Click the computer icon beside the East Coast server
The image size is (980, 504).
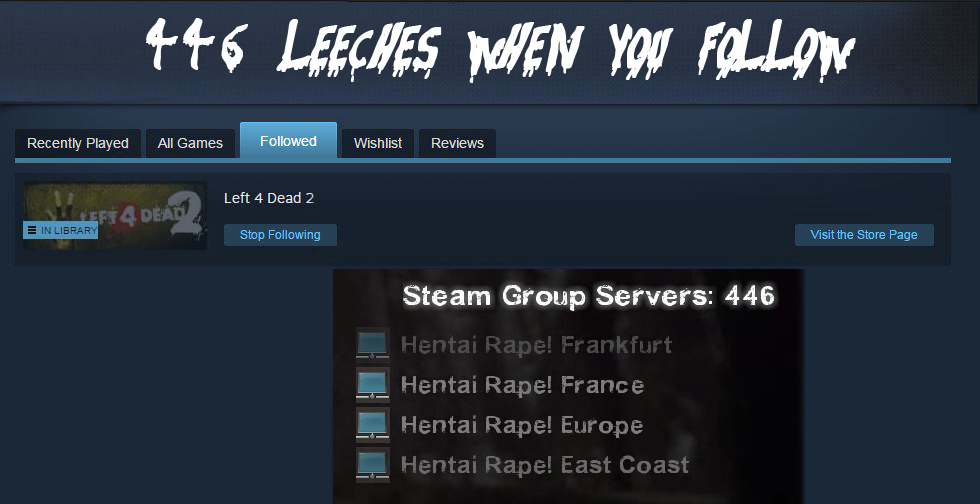[372, 464]
